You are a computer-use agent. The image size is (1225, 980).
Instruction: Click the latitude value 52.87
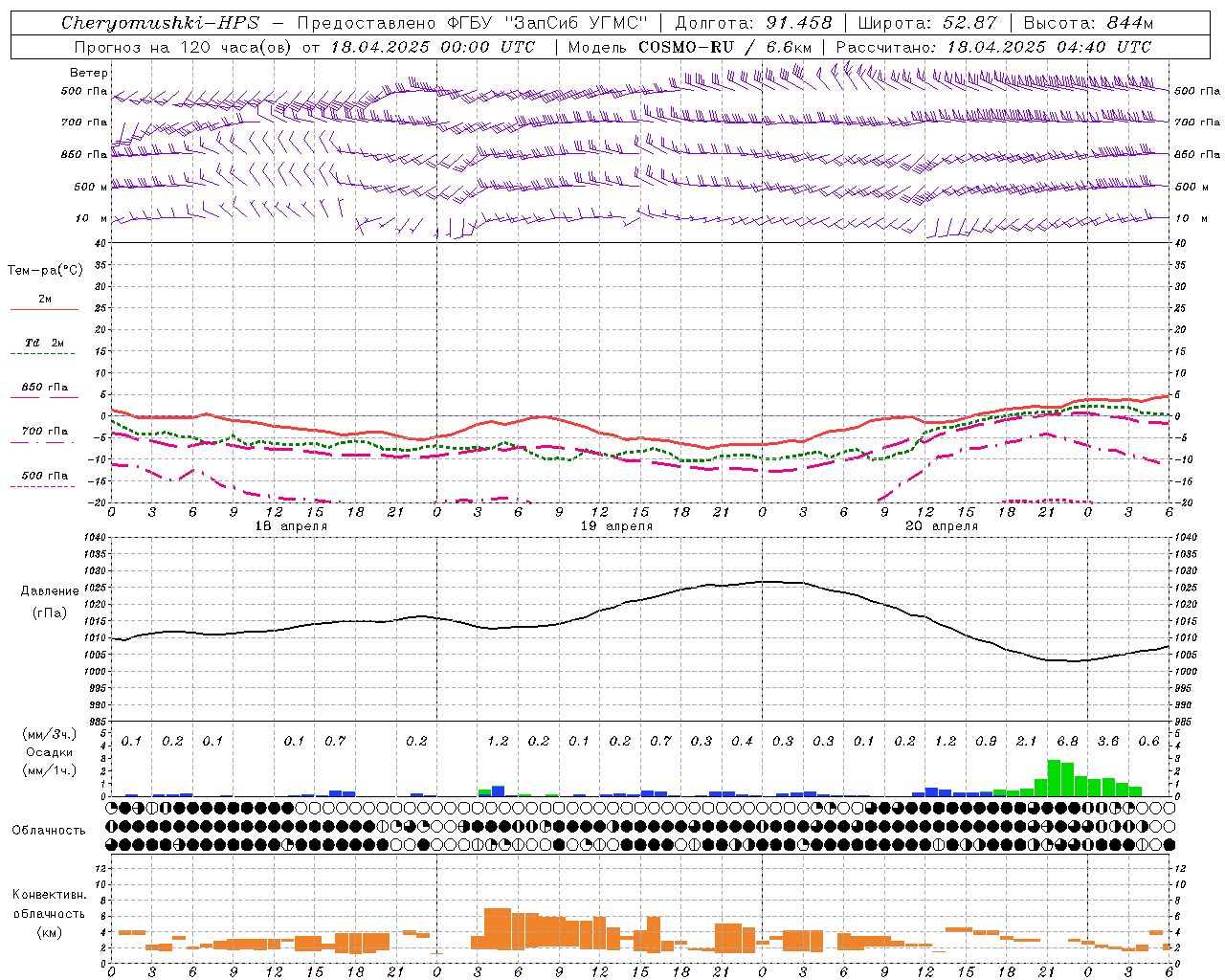(x=968, y=23)
